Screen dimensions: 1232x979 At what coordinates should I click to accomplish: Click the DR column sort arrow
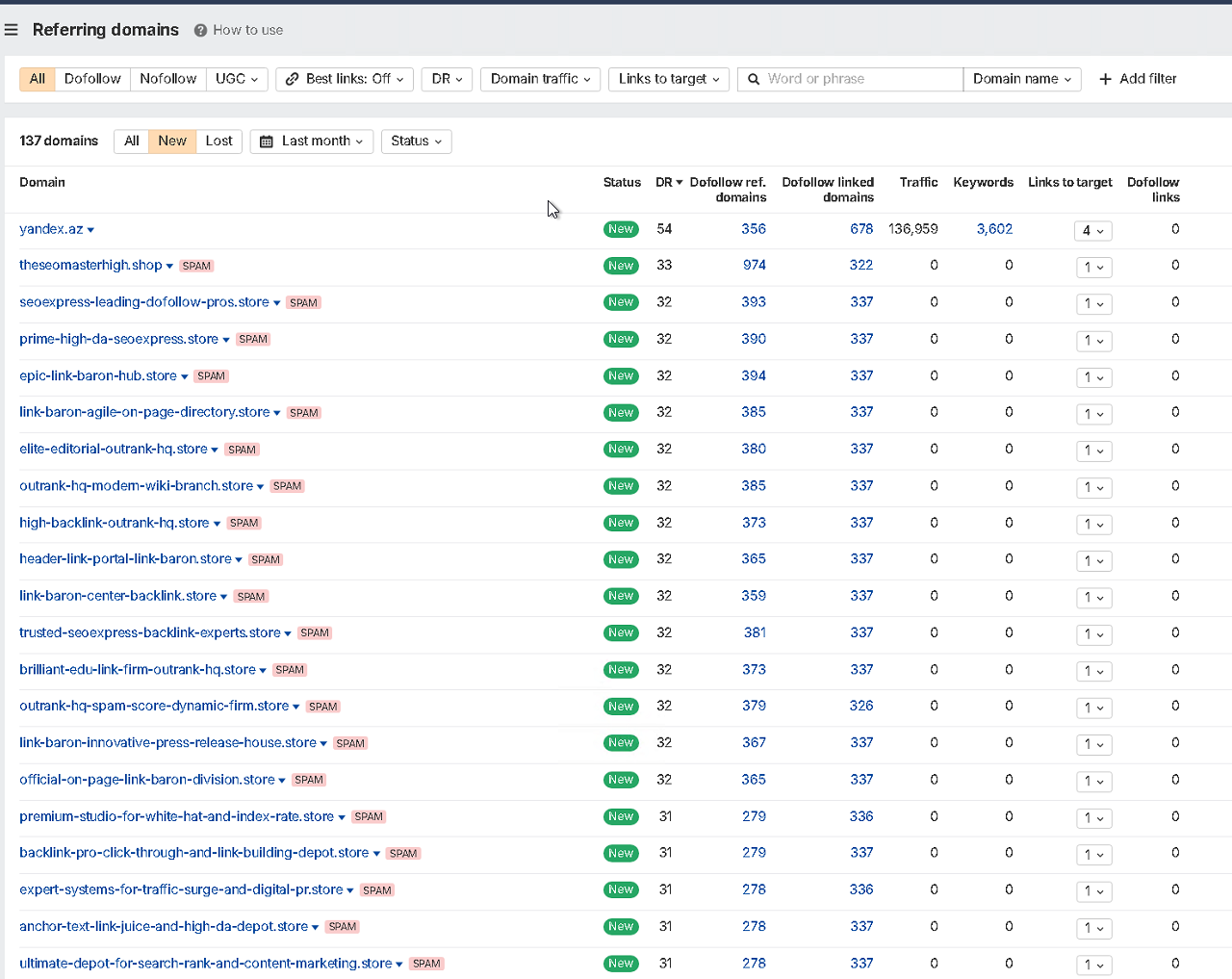[680, 182]
